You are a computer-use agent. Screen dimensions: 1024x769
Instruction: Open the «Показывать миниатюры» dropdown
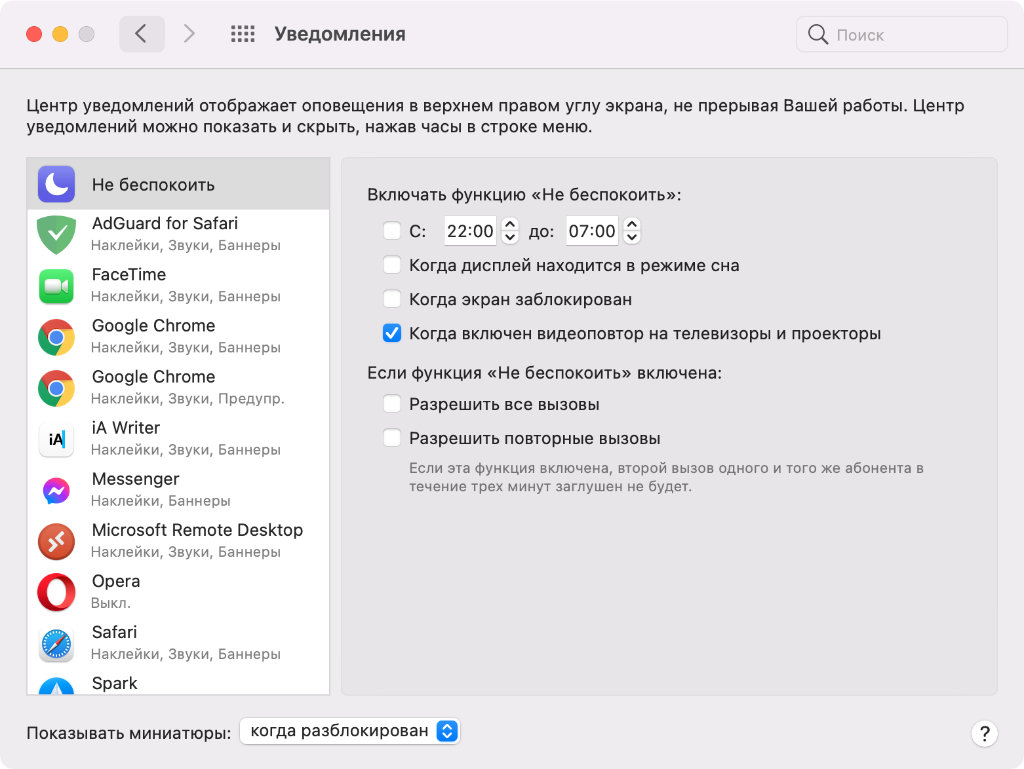tap(350, 731)
